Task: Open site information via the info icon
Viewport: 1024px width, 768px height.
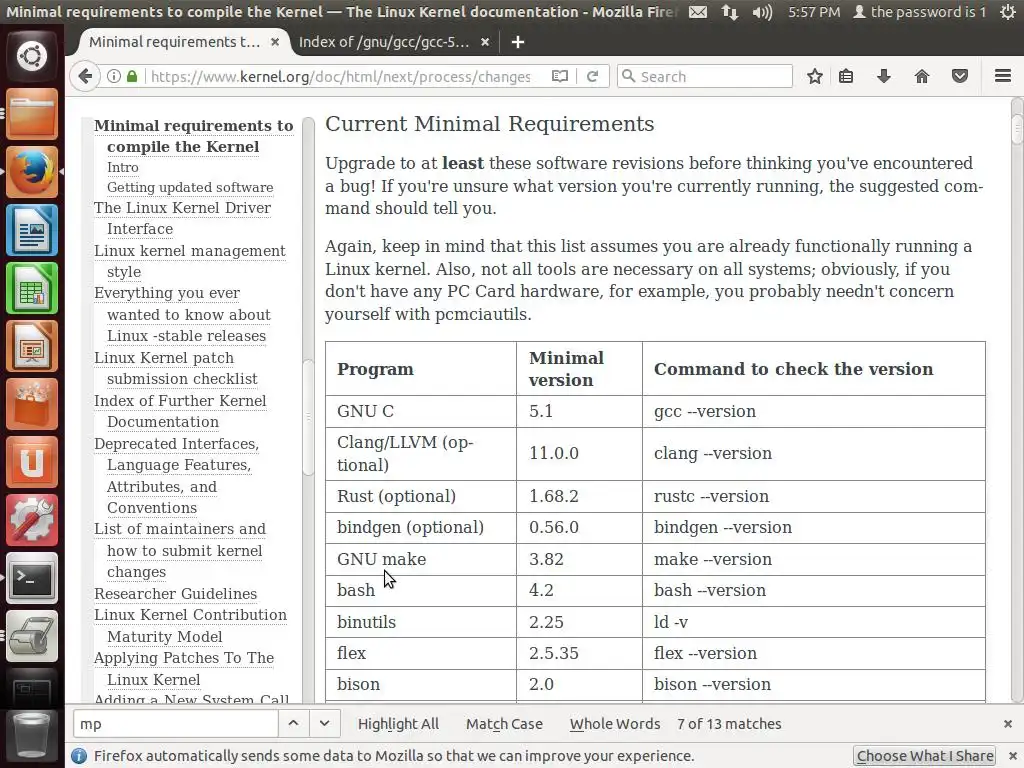Action: [114, 76]
